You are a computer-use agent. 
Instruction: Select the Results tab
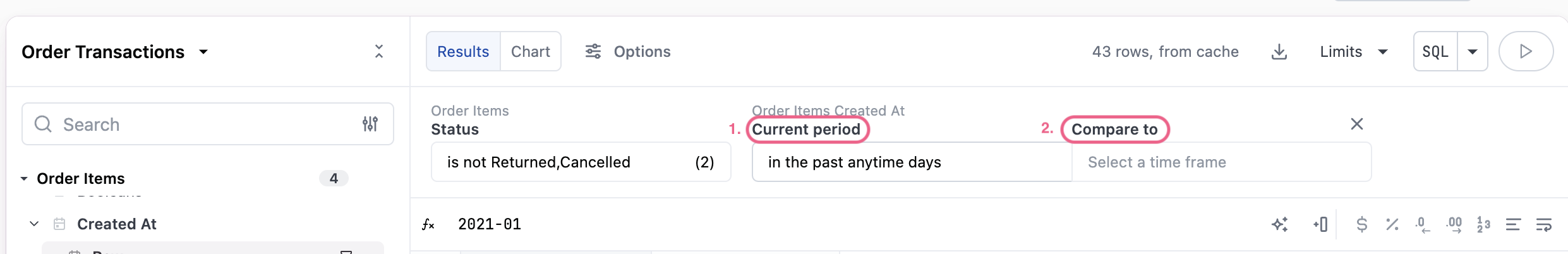coord(463,52)
